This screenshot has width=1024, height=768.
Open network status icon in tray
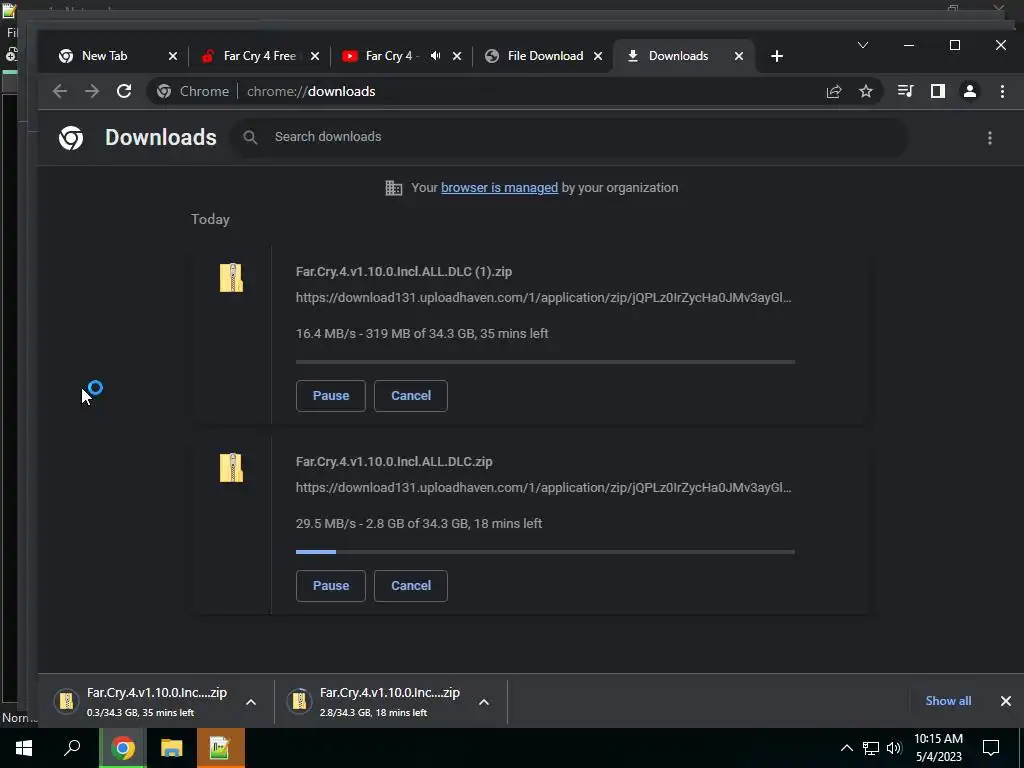click(x=871, y=748)
